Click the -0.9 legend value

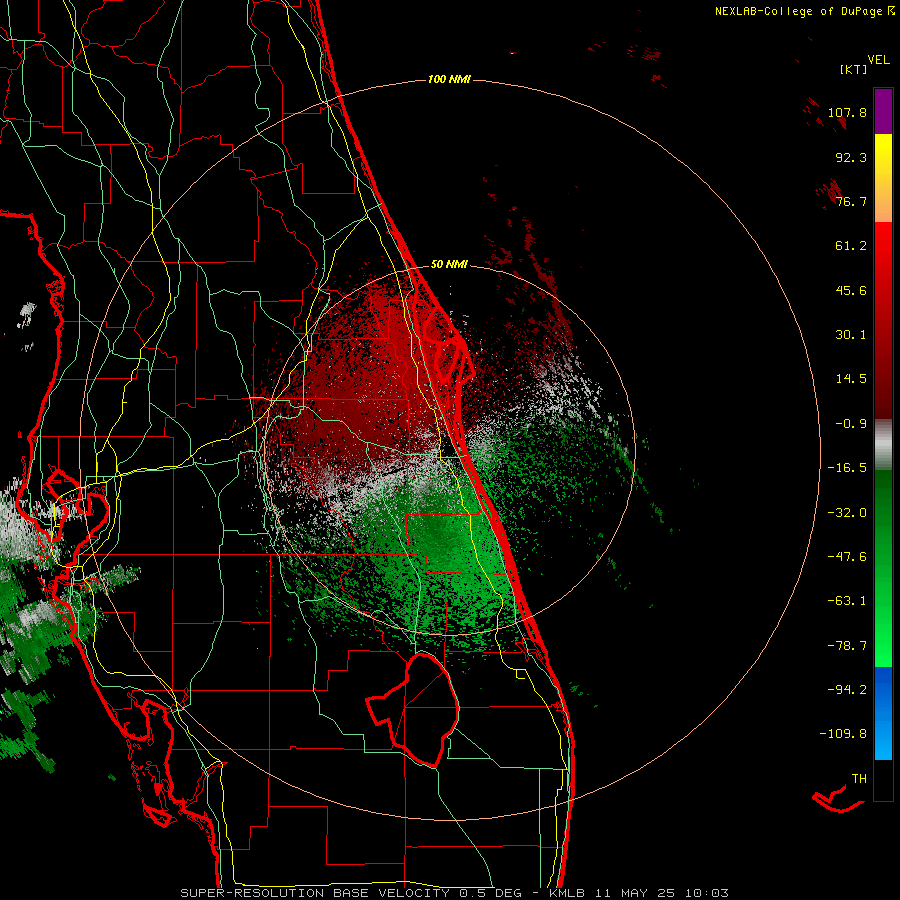(851, 424)
